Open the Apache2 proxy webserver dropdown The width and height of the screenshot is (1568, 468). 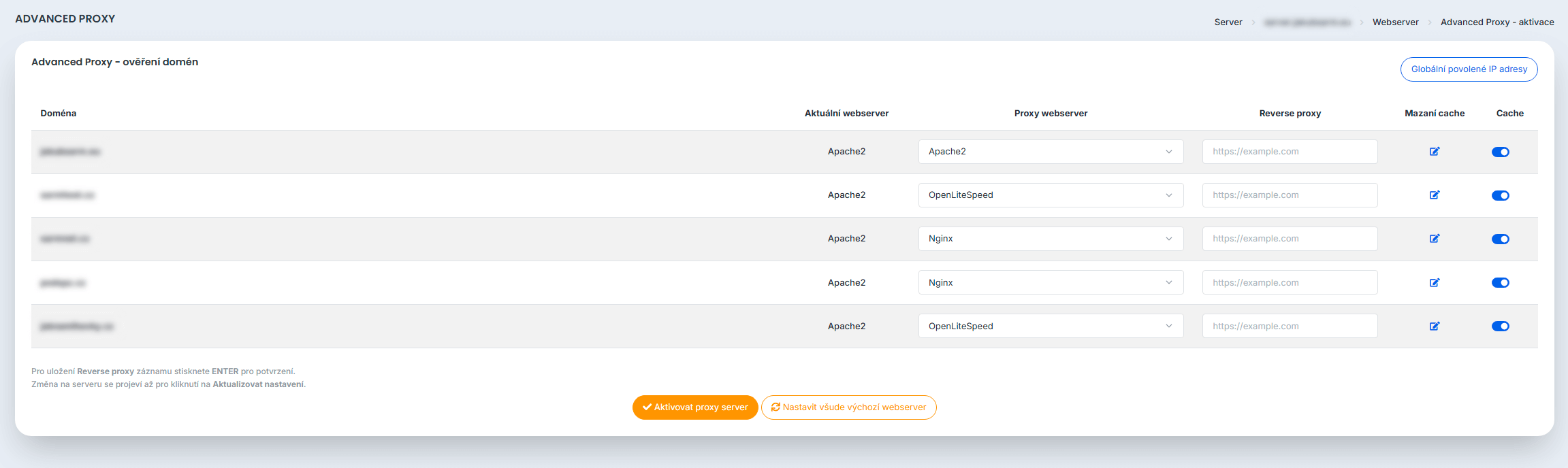click(x=1050, y=152)
